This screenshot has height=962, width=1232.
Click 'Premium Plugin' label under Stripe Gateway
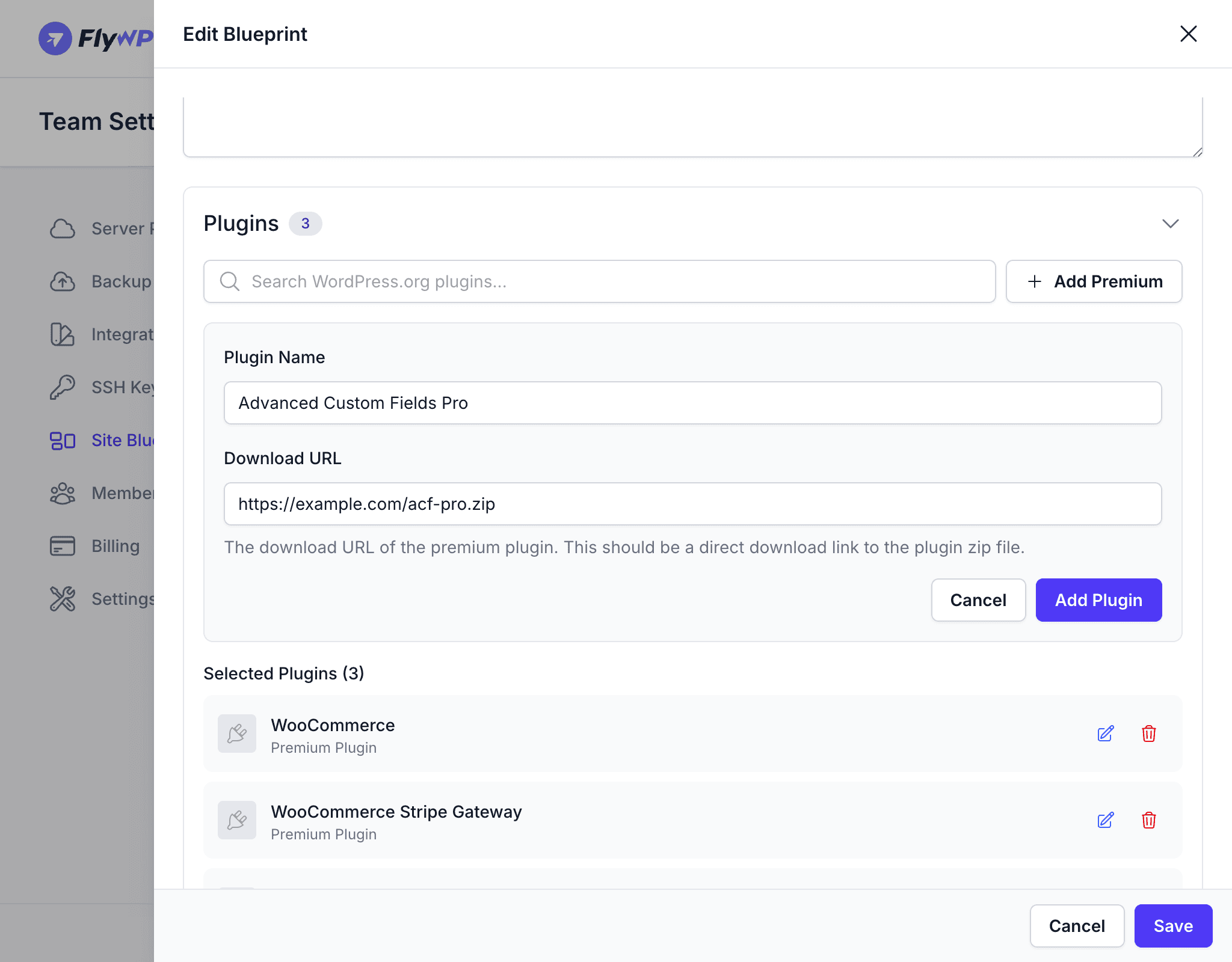(323, 835)
